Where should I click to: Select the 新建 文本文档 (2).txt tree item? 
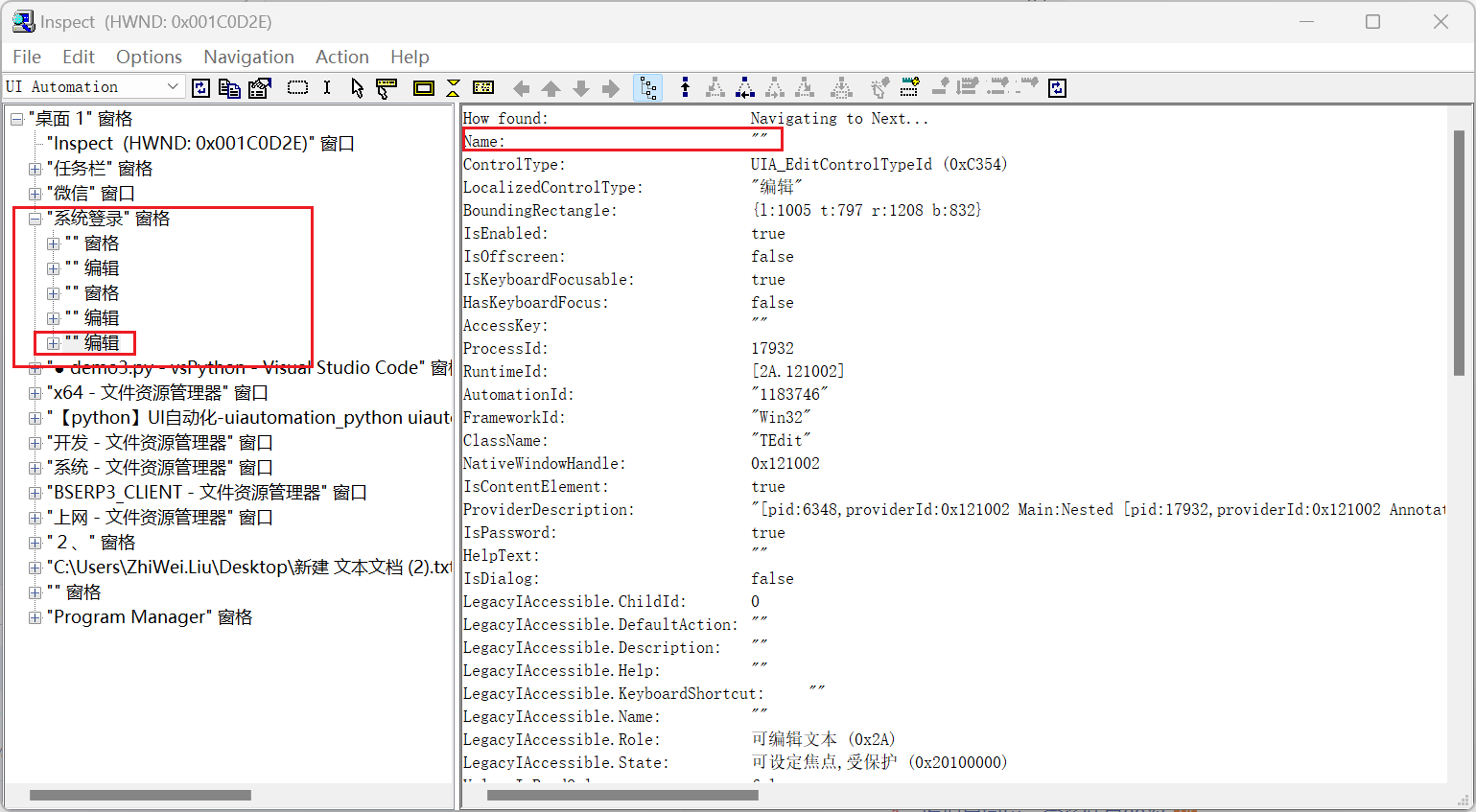249,568
